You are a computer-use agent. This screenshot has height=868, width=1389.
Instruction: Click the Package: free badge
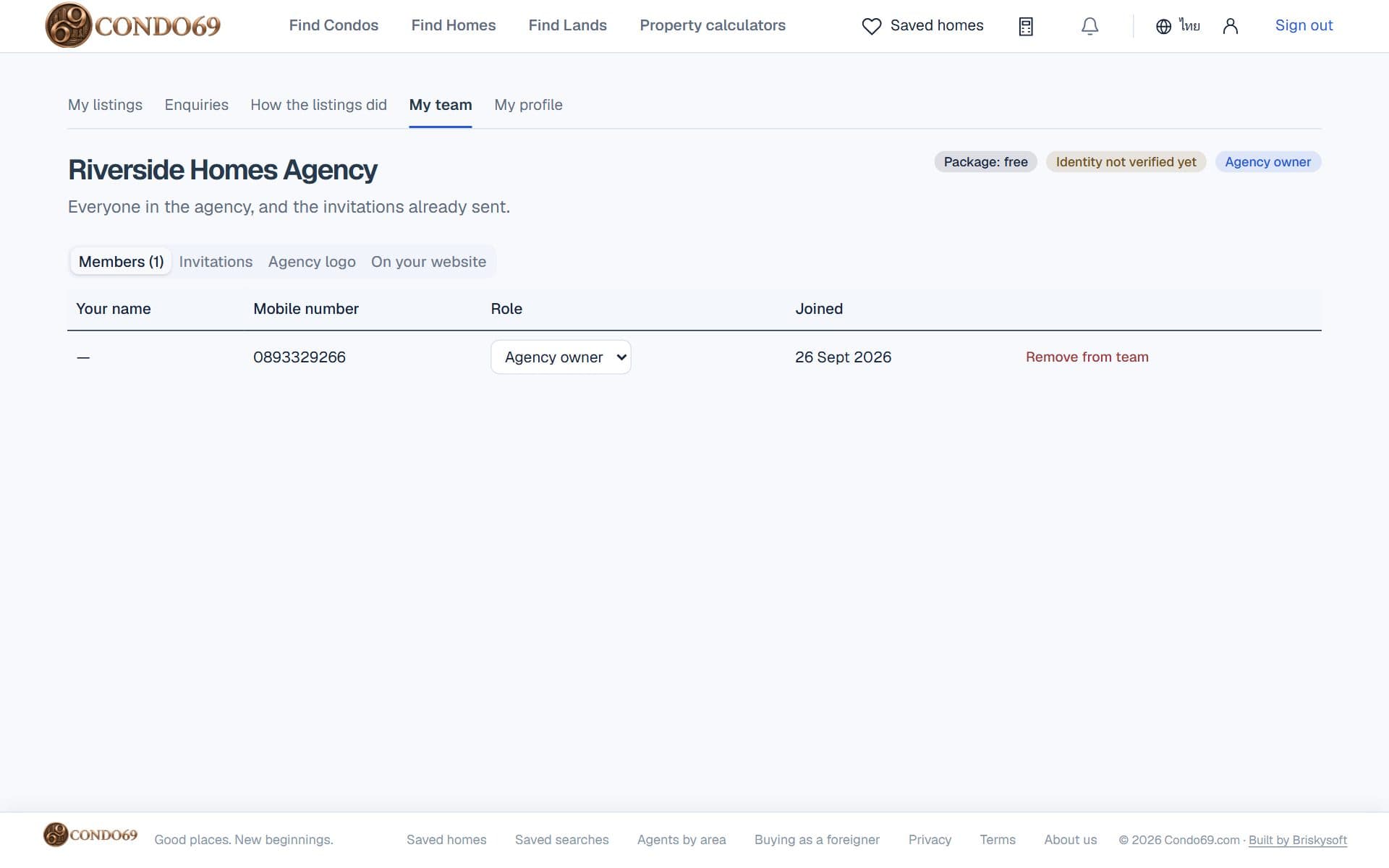pos(985,162)
